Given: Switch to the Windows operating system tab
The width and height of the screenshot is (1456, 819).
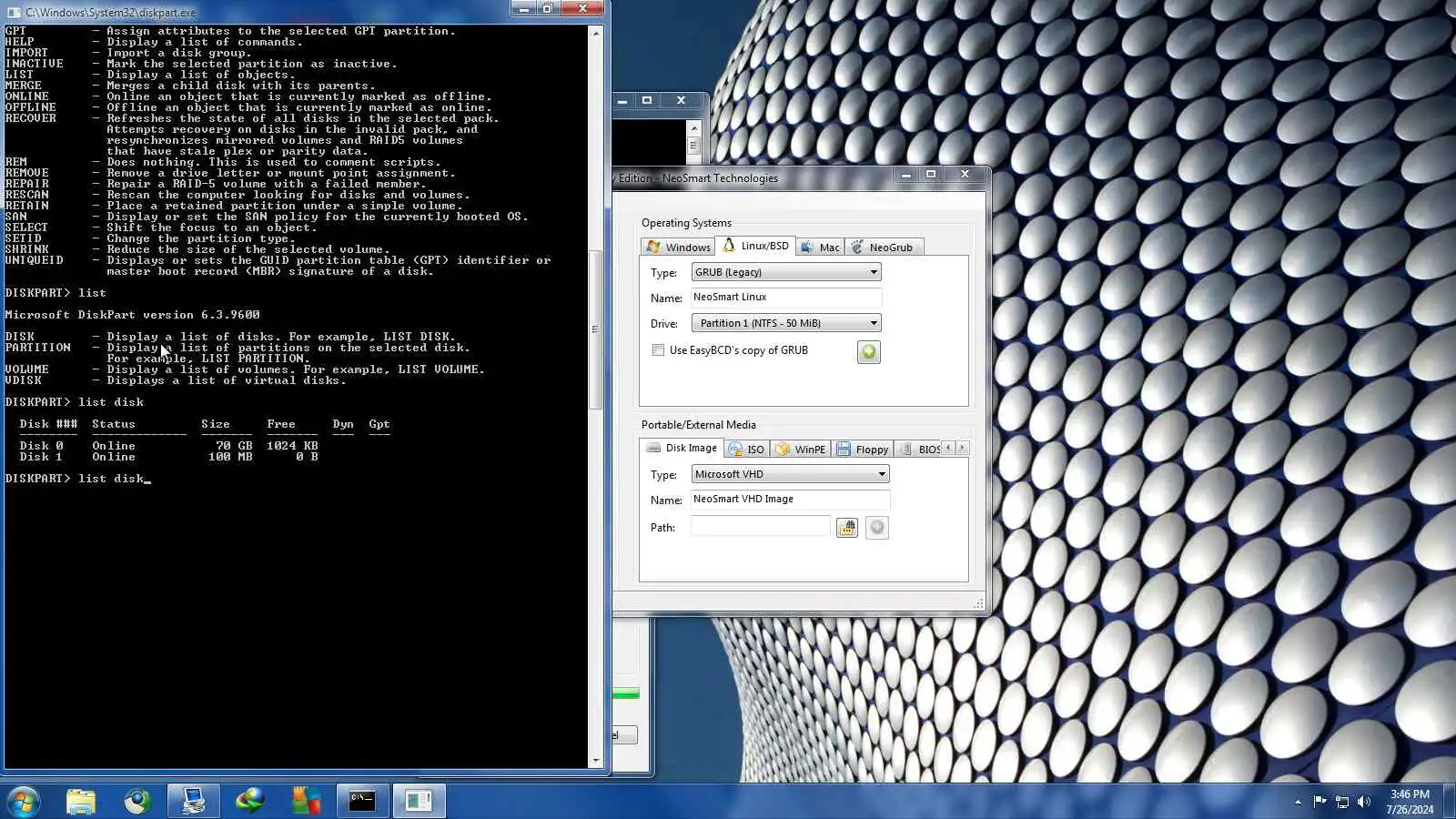Looking at the screenshot, I should pos(678,248).
